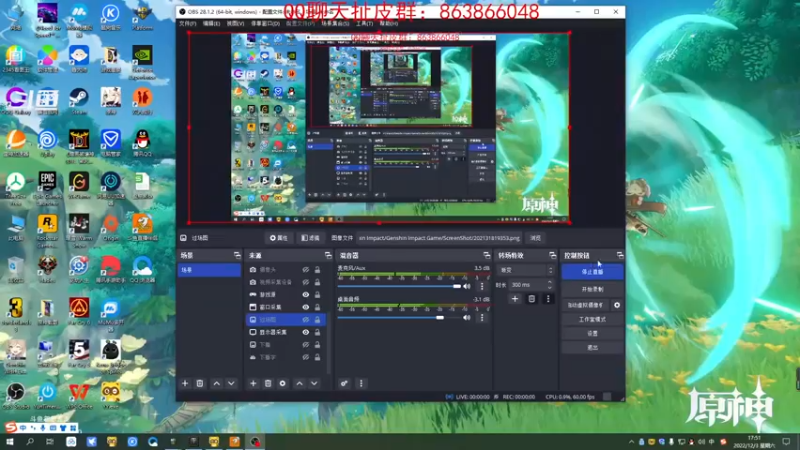Click the Windows Start button

click(x=10, y=441)
